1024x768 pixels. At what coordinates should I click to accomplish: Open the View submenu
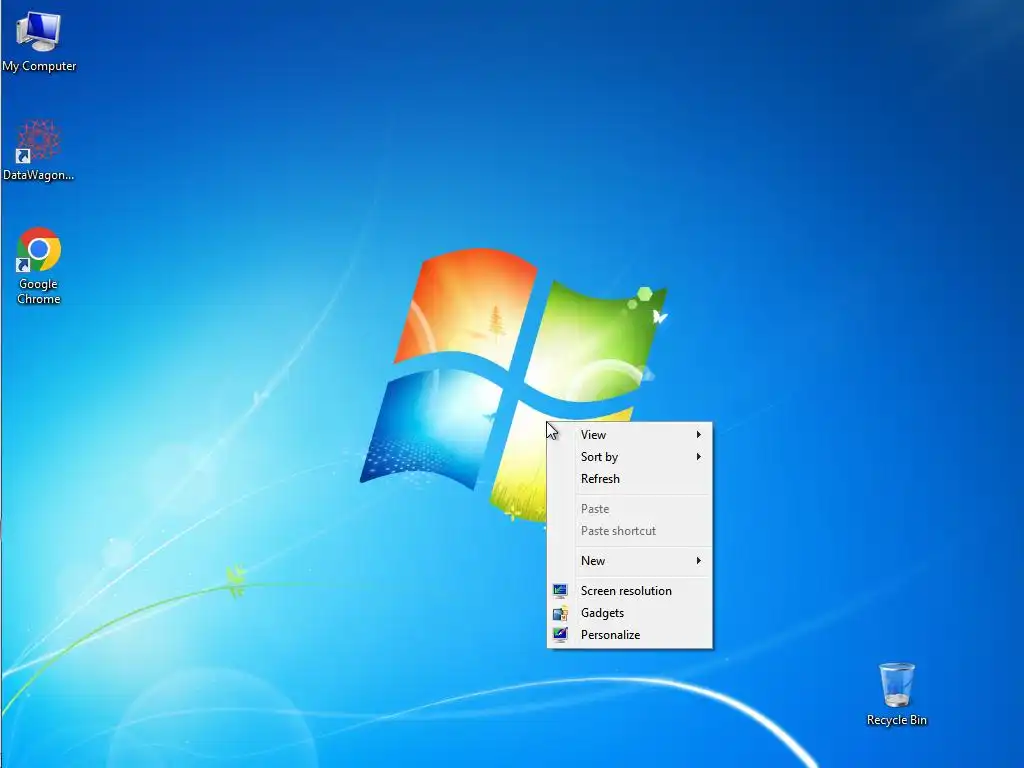630,435
